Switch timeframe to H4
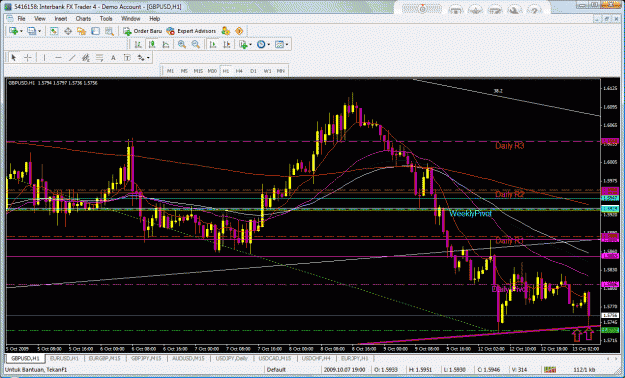The height and width of the screenshot is (378, 625). [x=239, y=71]
